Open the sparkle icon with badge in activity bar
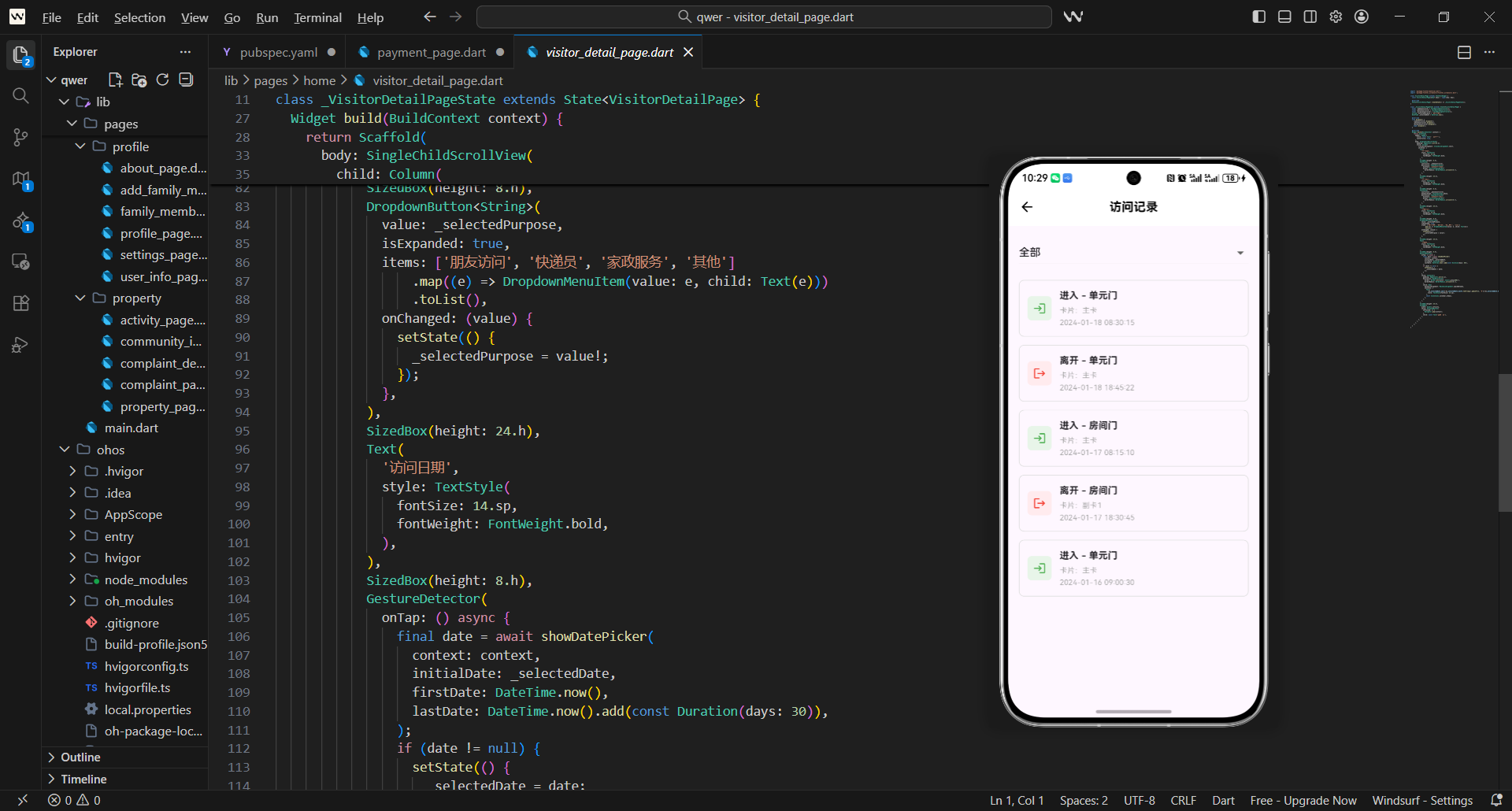Viewport: 1512px width, 811px height. 20,222
